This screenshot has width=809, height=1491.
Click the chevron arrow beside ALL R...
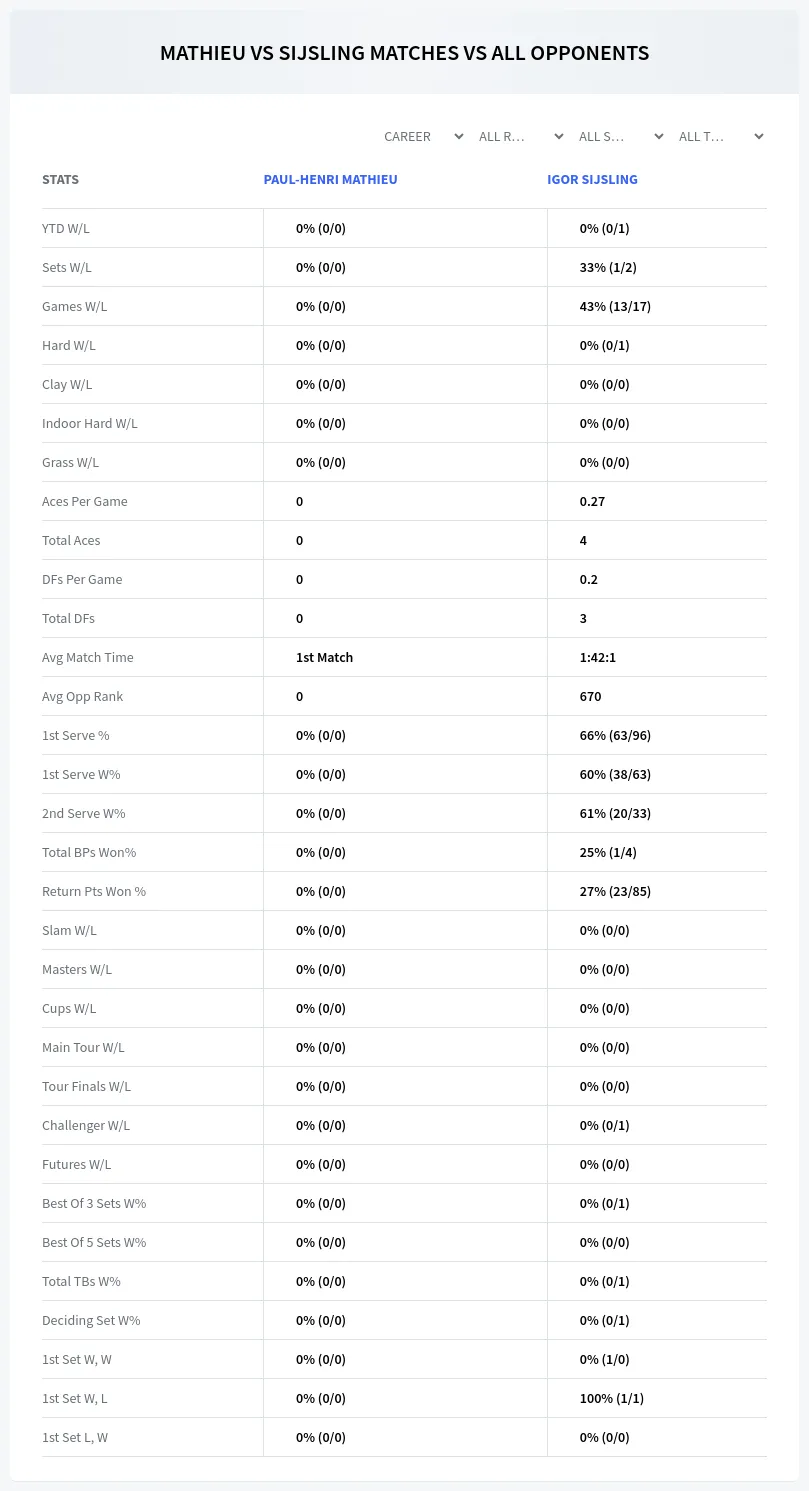(x=559, y=137)
